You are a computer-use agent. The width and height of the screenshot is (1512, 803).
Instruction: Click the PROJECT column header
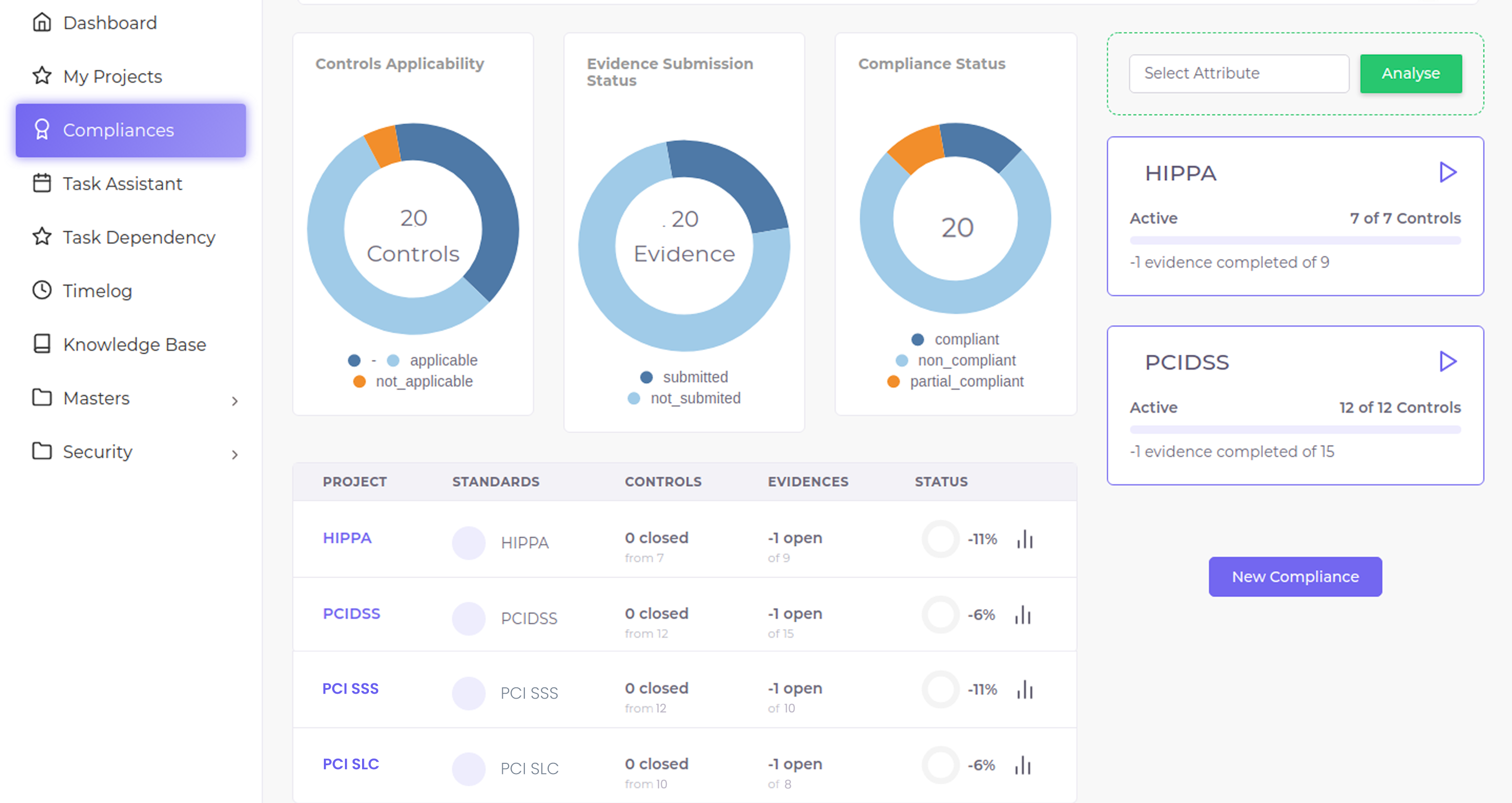(355, 481)
